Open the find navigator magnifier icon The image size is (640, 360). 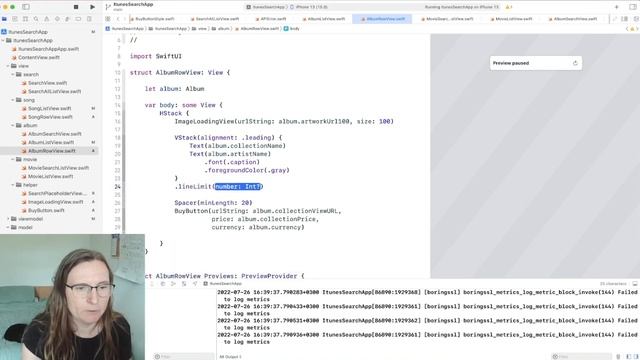click(36, 19)
